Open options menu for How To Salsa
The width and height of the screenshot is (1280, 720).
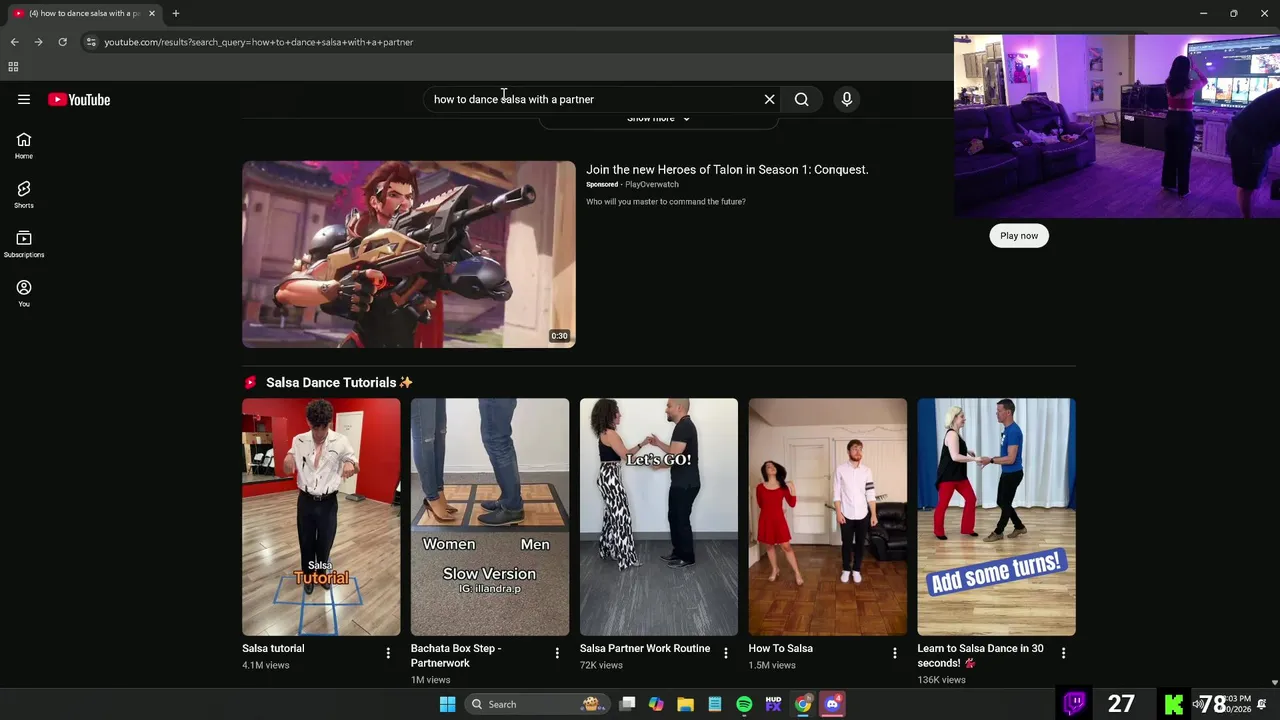coord(895,653)
